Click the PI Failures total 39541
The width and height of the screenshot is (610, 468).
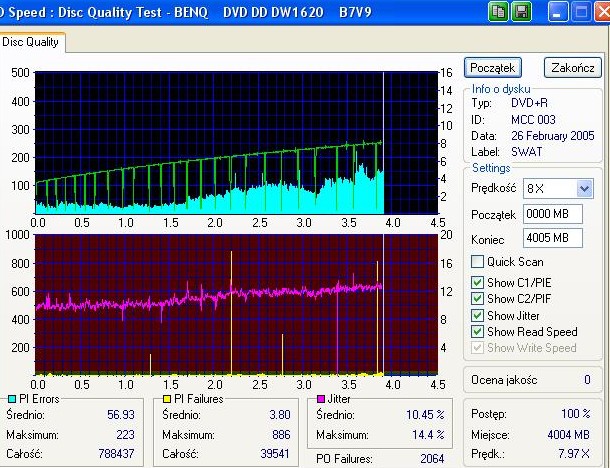tap(275, 454)
